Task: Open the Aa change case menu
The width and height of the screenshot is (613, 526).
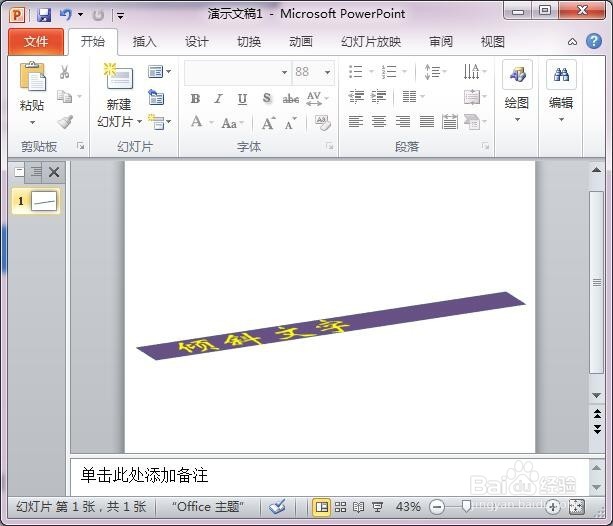Action: tap(232, 123)
